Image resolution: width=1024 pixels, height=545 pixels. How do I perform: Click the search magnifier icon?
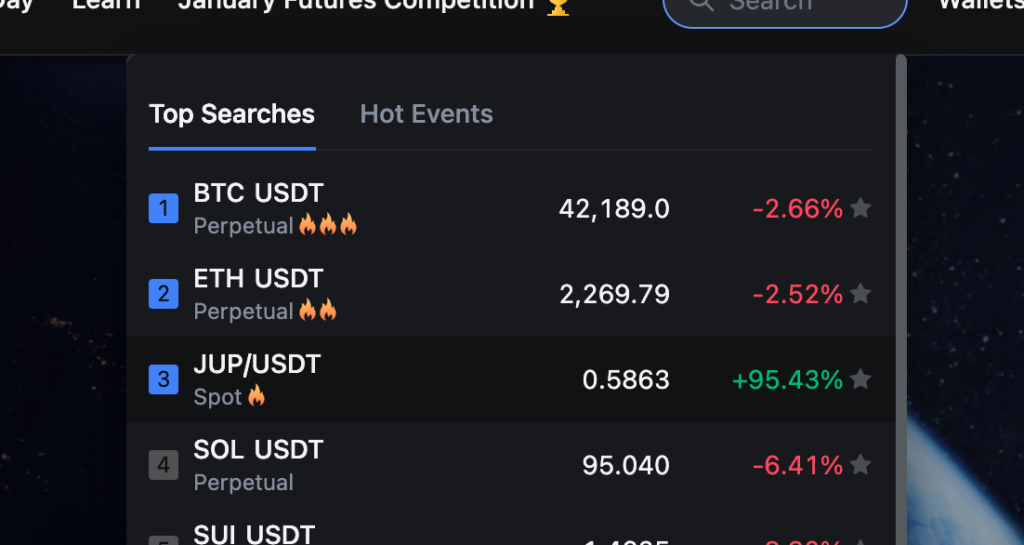[701, 4]
